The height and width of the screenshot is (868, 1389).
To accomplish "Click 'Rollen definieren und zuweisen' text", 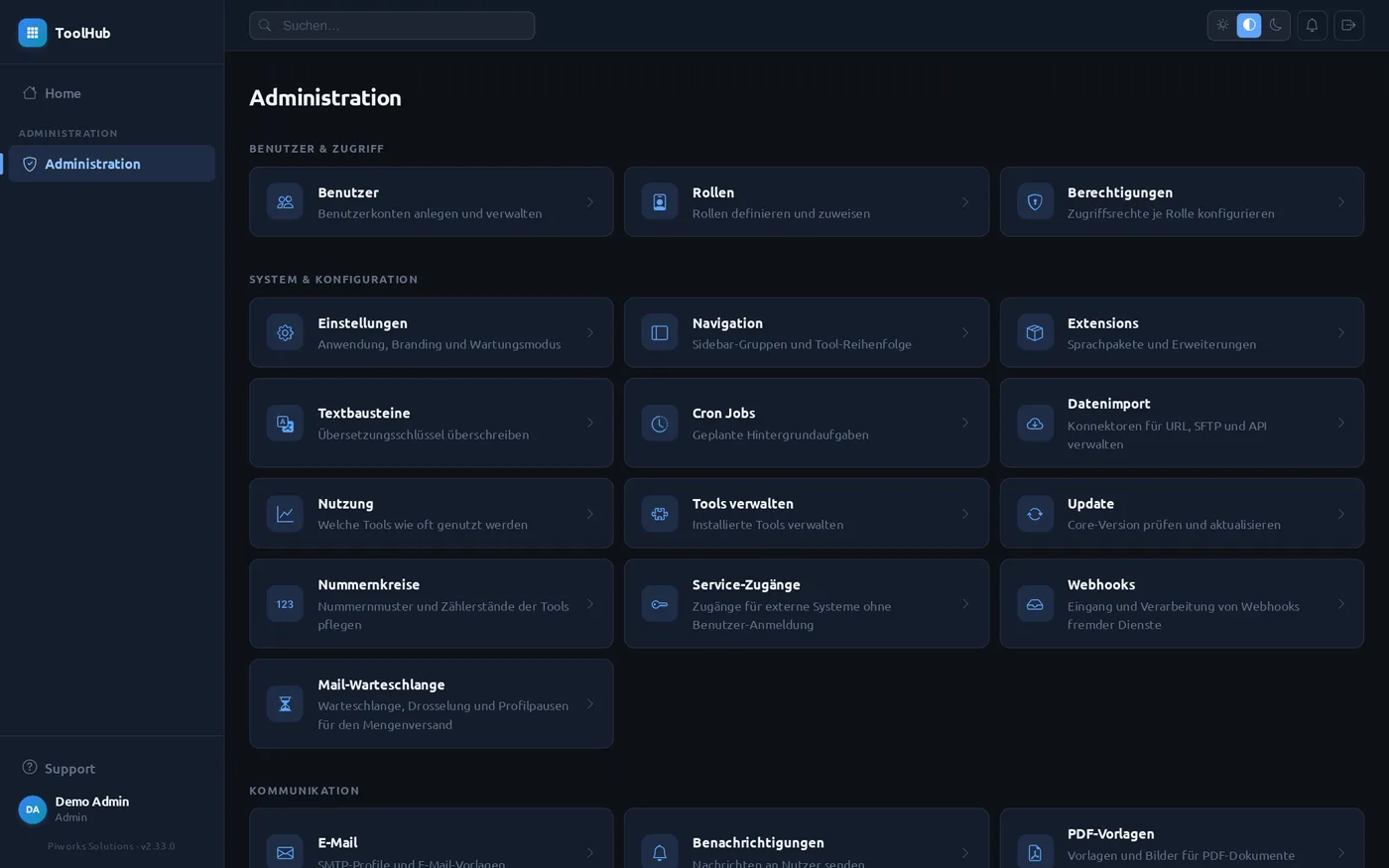I will tap(781, 213).
